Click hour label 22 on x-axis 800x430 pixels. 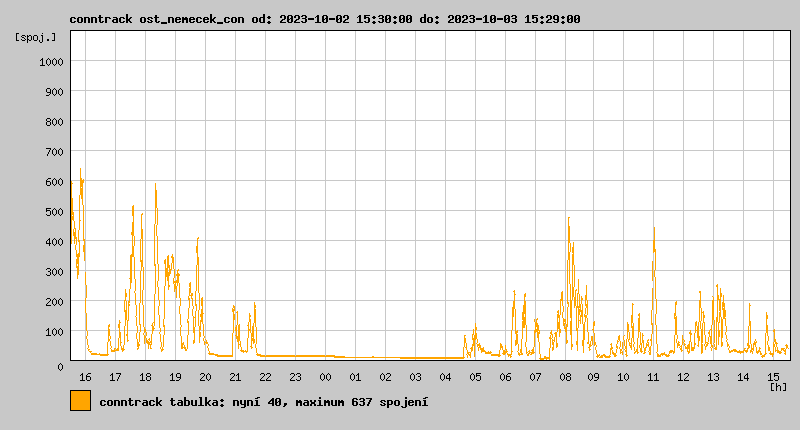point(265,377)
